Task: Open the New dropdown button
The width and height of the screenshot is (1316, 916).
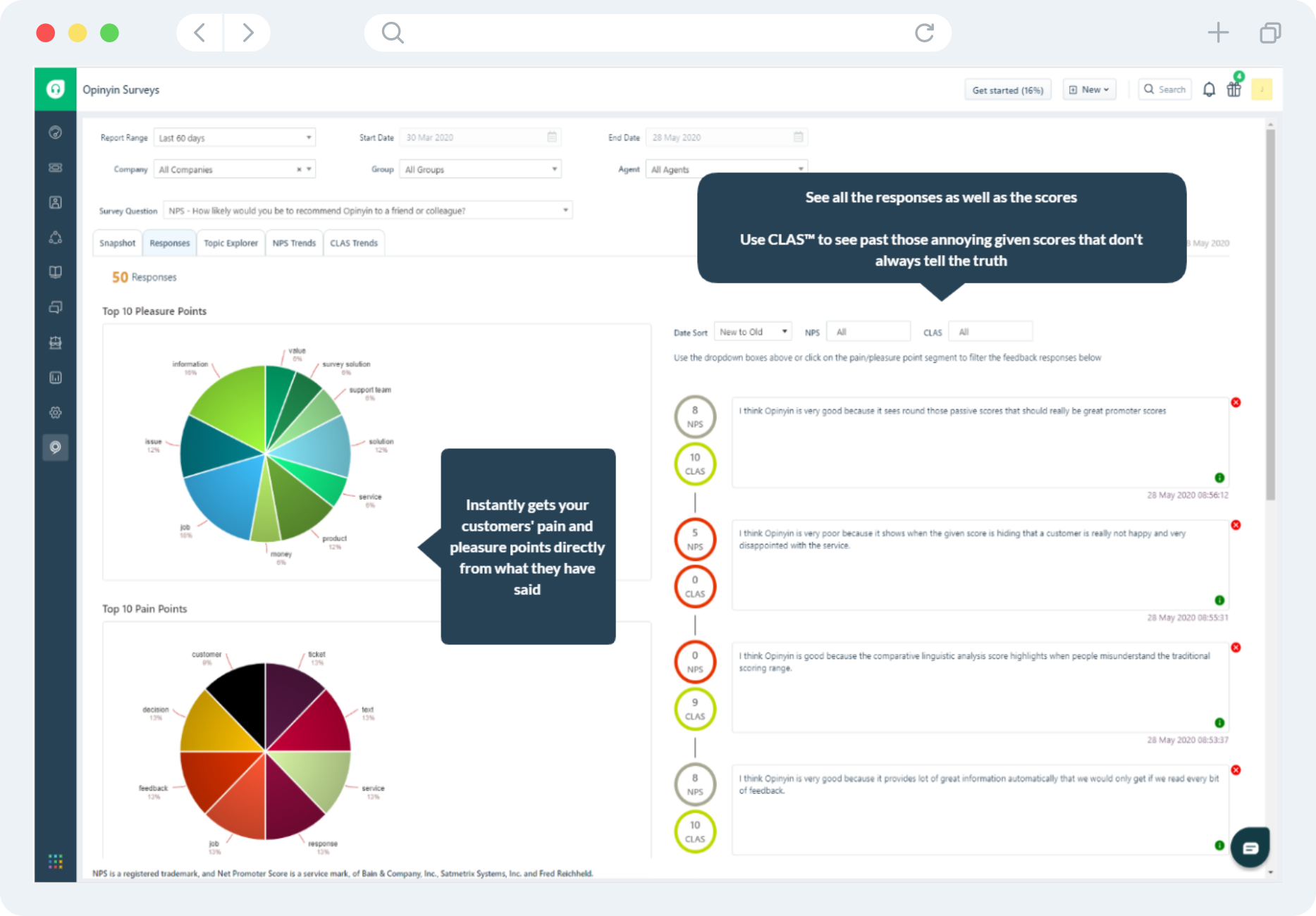Action: point(1089,89)
